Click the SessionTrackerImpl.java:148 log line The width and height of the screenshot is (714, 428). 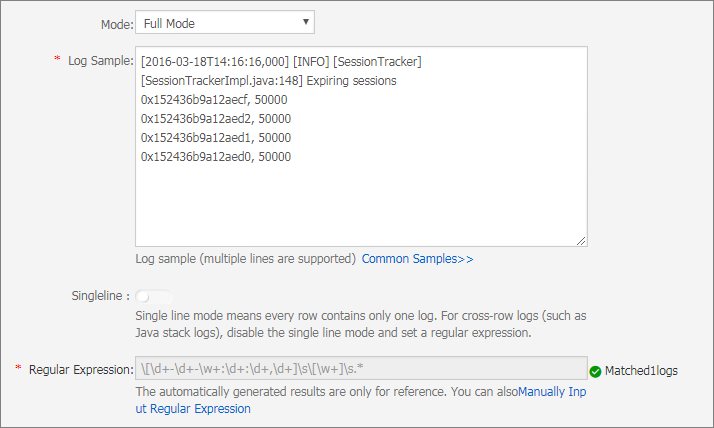(x=269, y=81)
